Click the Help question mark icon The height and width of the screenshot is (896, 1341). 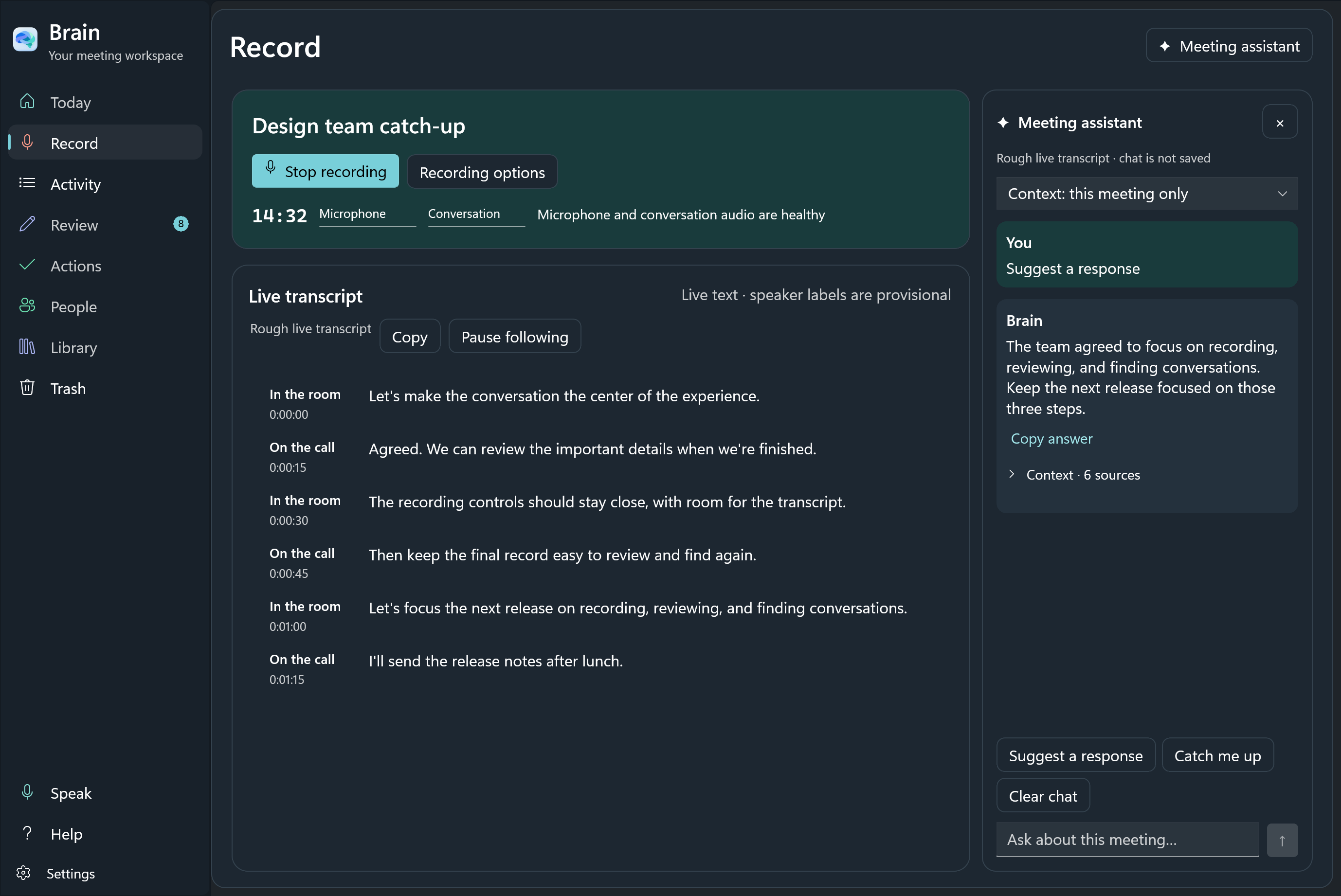[27, 833]
